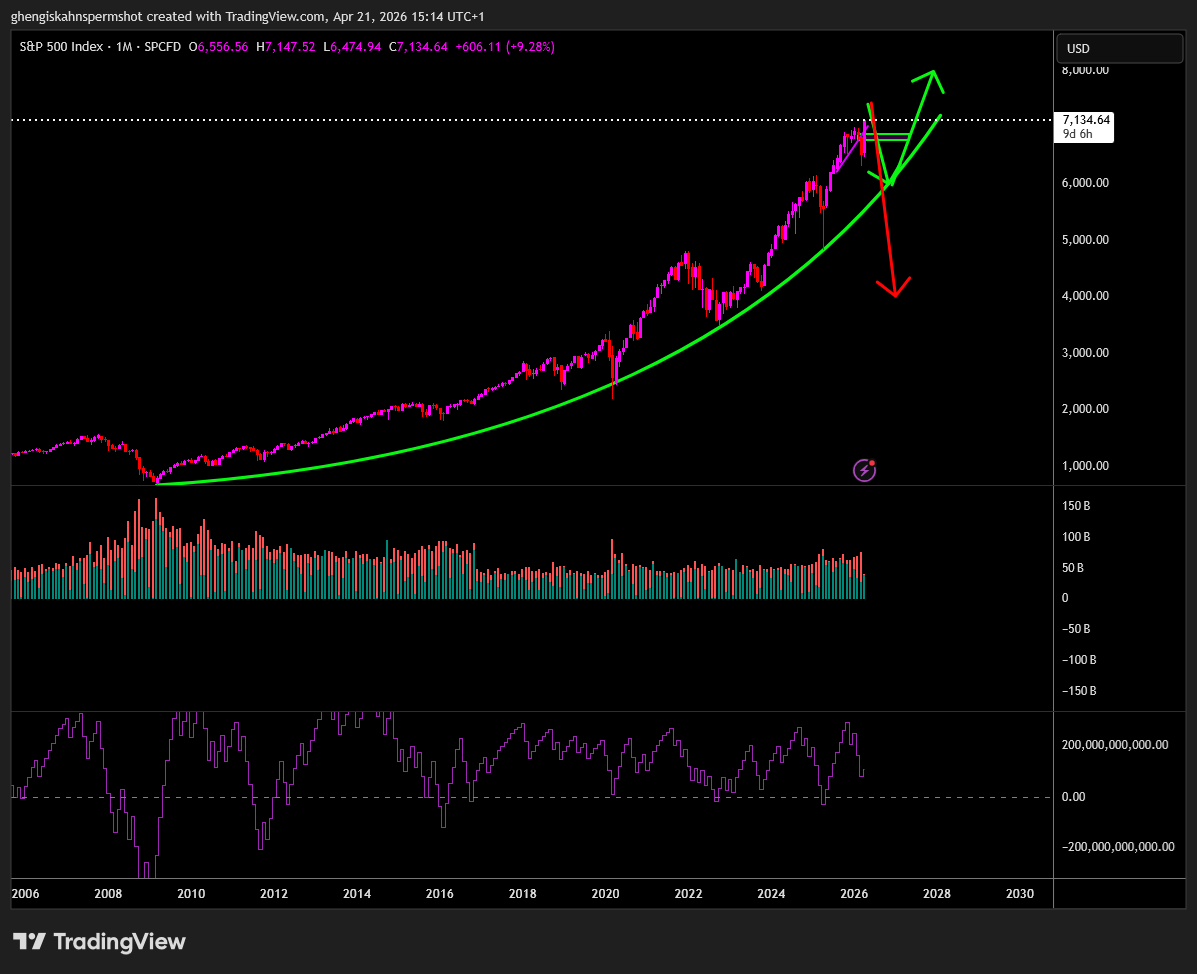This screenshot has width=1197, height=974.
Task: Click the 50 B volume axis label
Action: point(1073,568)
